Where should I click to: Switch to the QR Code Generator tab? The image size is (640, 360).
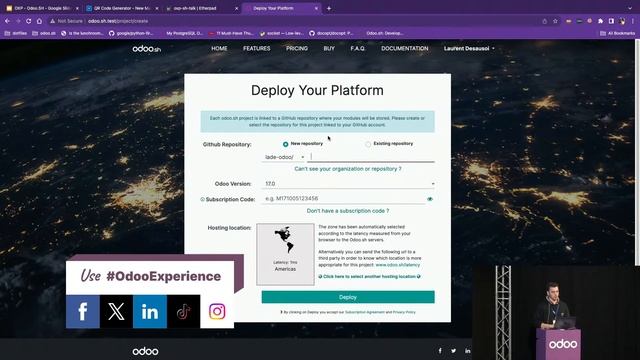[121, 8]
